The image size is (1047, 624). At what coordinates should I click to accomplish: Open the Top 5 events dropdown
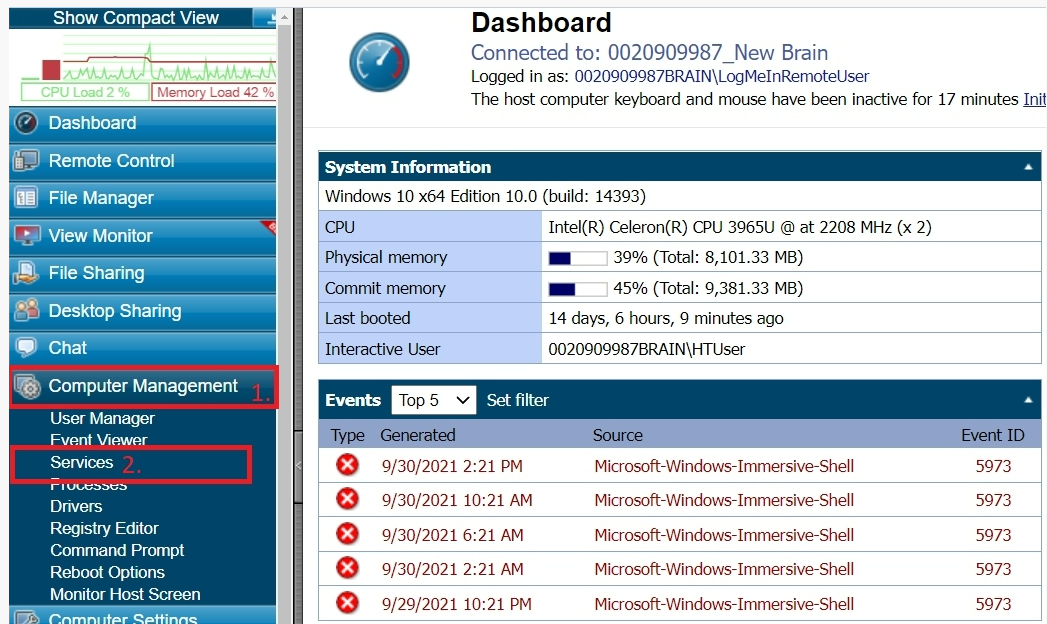coord(434,400)
